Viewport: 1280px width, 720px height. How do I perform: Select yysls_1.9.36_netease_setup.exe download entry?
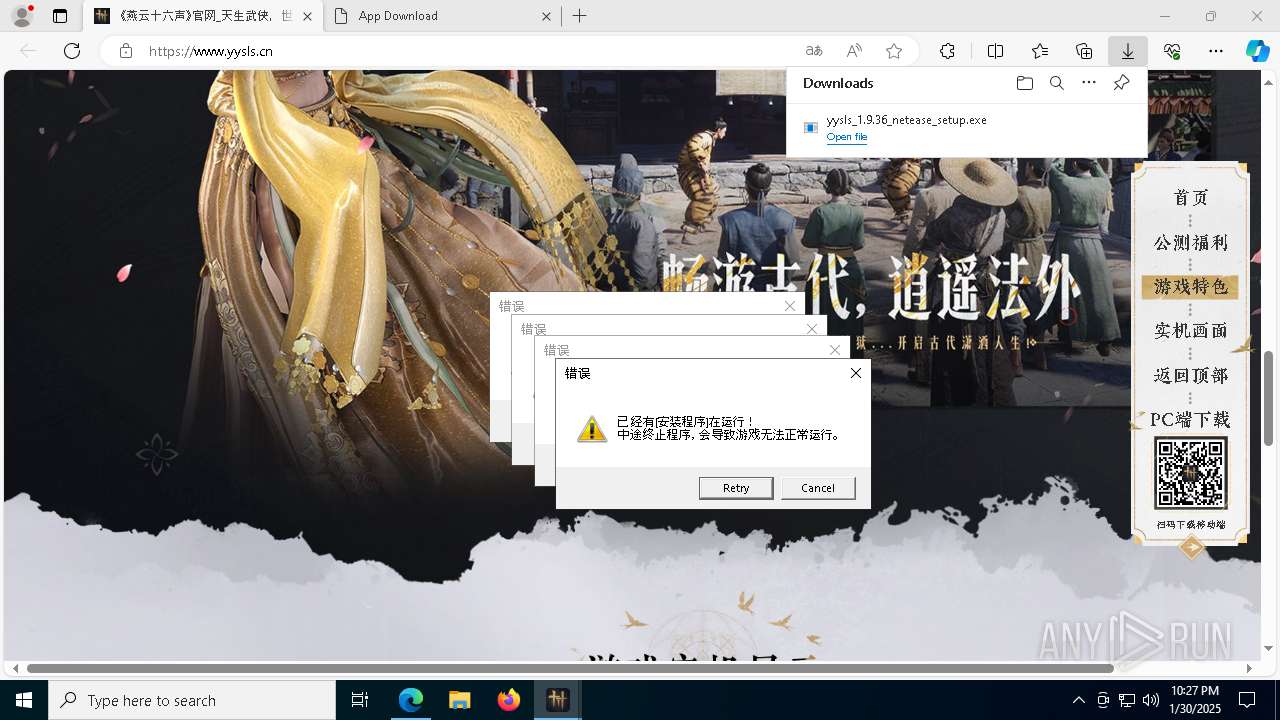[966, 128]
